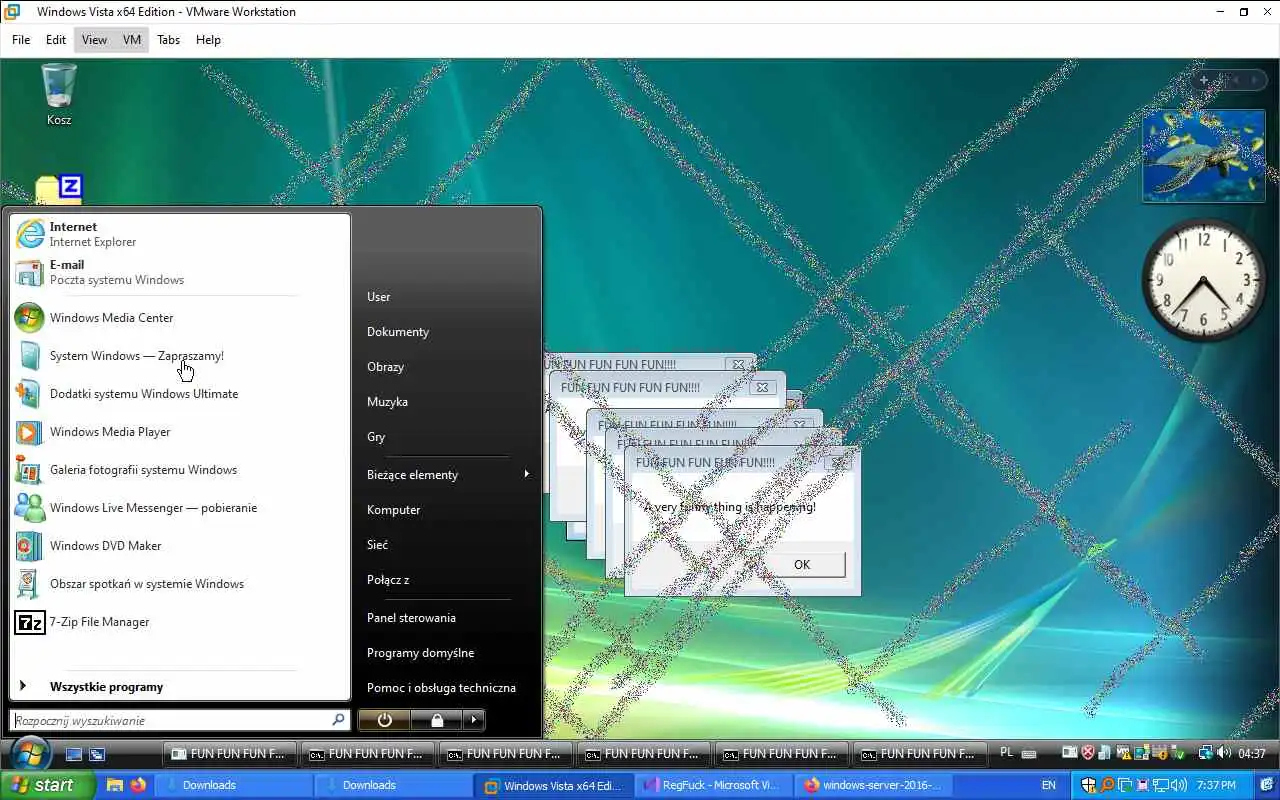Screen dimensions: 1280x800
Task: Click the lock button in Start menu
Action: (x=437, y=720)
